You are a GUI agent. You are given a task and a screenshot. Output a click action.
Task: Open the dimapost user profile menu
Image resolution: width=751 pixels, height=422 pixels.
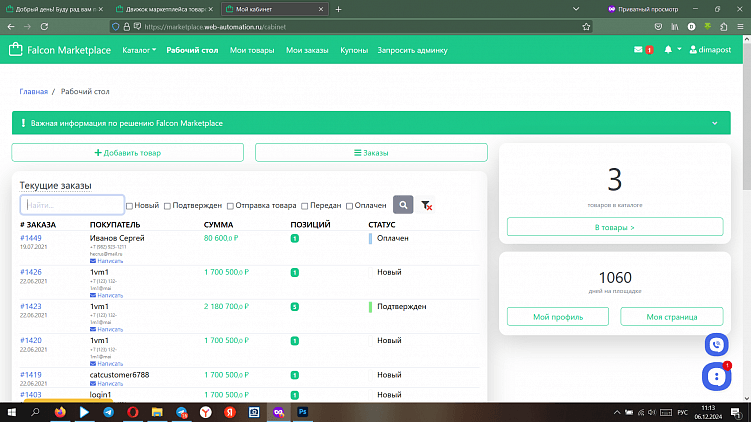(x=710, y=49)
